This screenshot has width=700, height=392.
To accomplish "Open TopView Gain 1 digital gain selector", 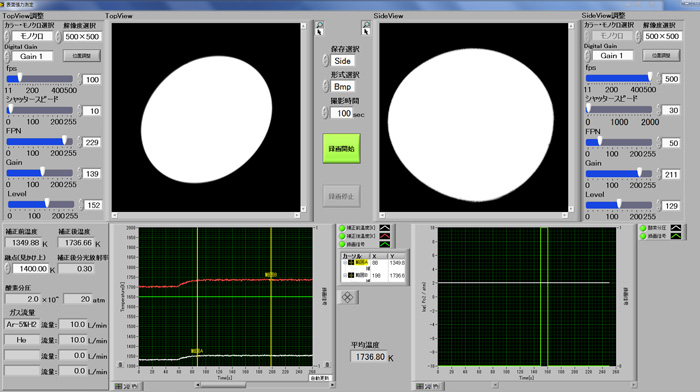I will coord(32,56).
